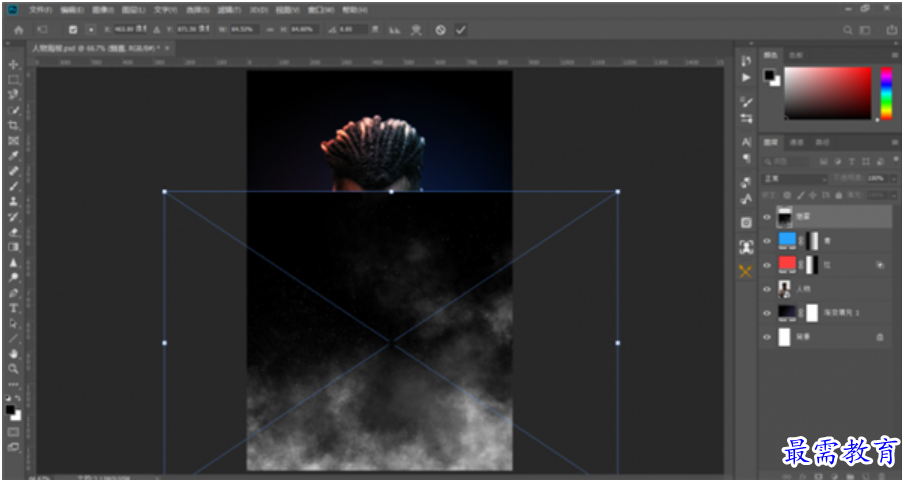The width and height of the screenshot is (906, 483).
Task: Click the Home icon in options bar
Action: tap(19, 30)
